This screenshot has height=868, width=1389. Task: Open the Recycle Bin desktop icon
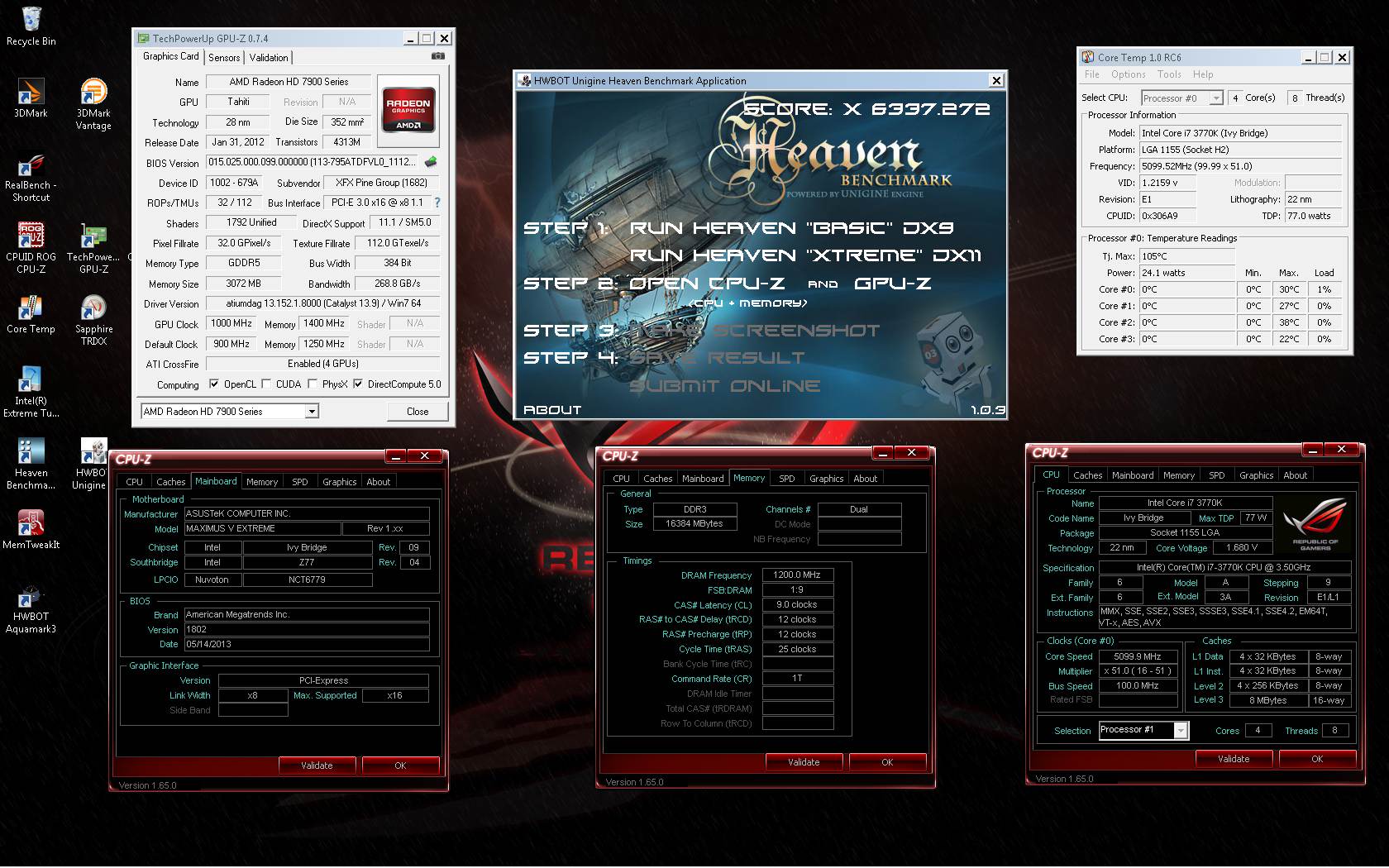(31, 26)
